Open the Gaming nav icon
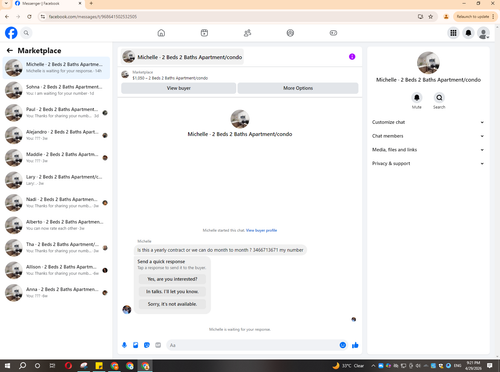Screen dimensions: 500x372 (333, 33)
